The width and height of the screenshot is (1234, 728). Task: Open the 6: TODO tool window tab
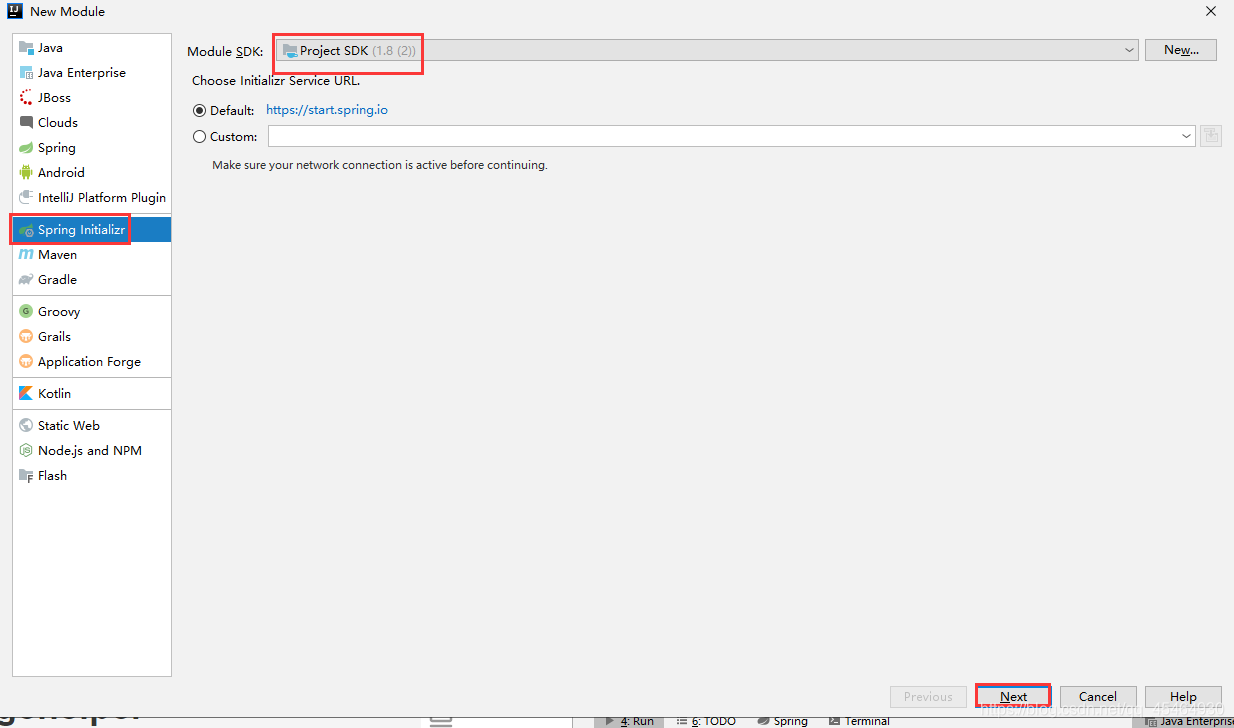pyautogui.click(x=706, y=721)
